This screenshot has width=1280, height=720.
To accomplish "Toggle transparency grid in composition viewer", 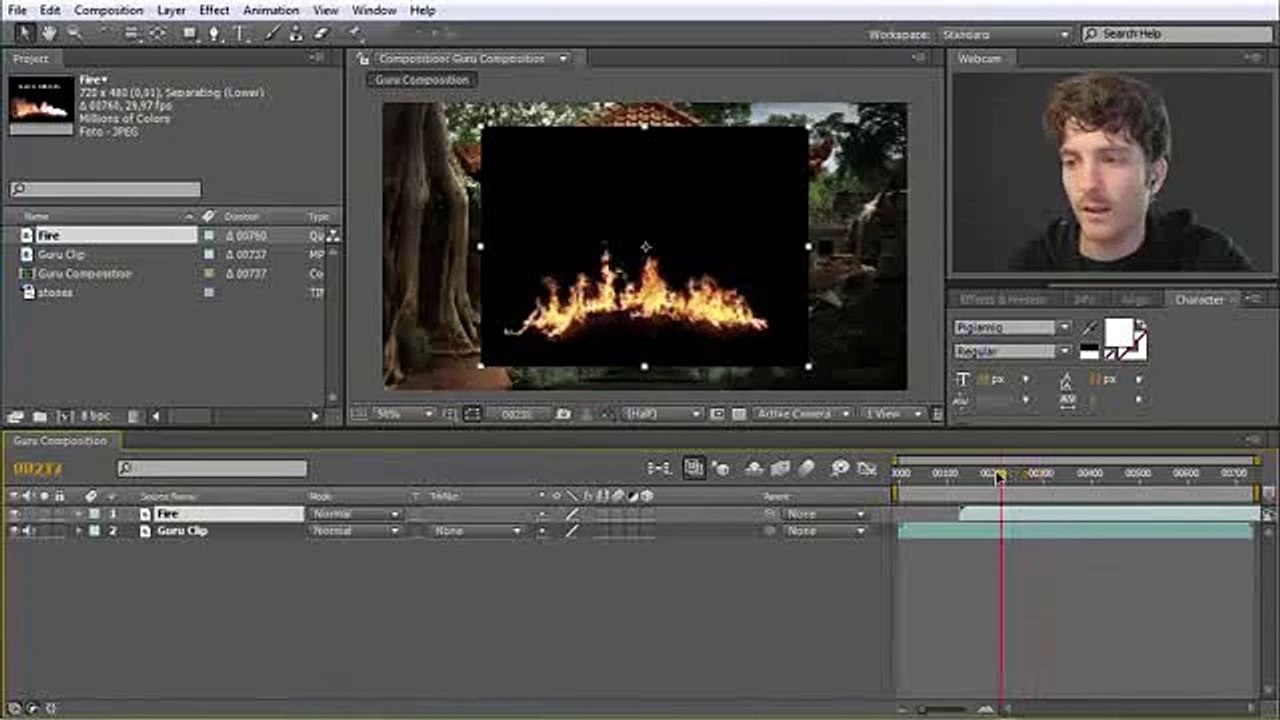I will point(739,413).
